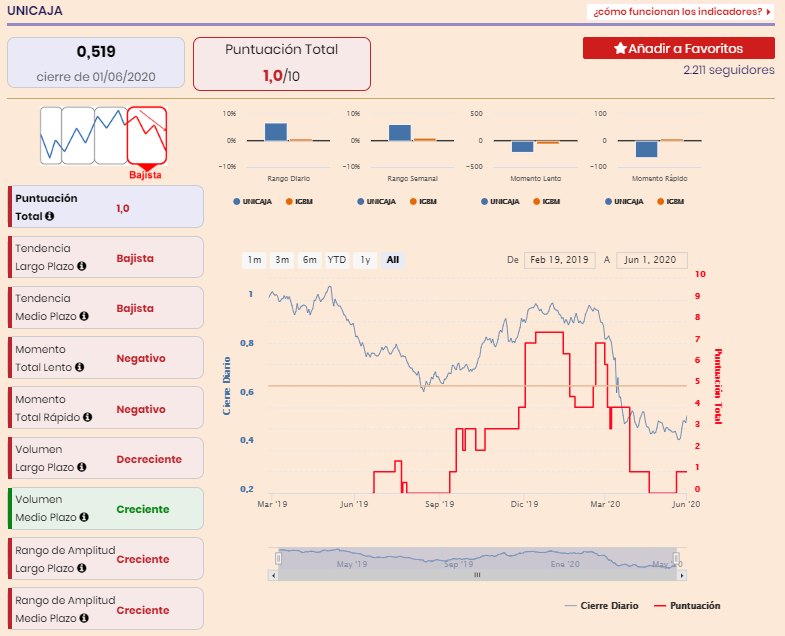Click the info icon next to Puntuación Total
Viewport: 785px width, 636px height.
(x=49, y=216)
